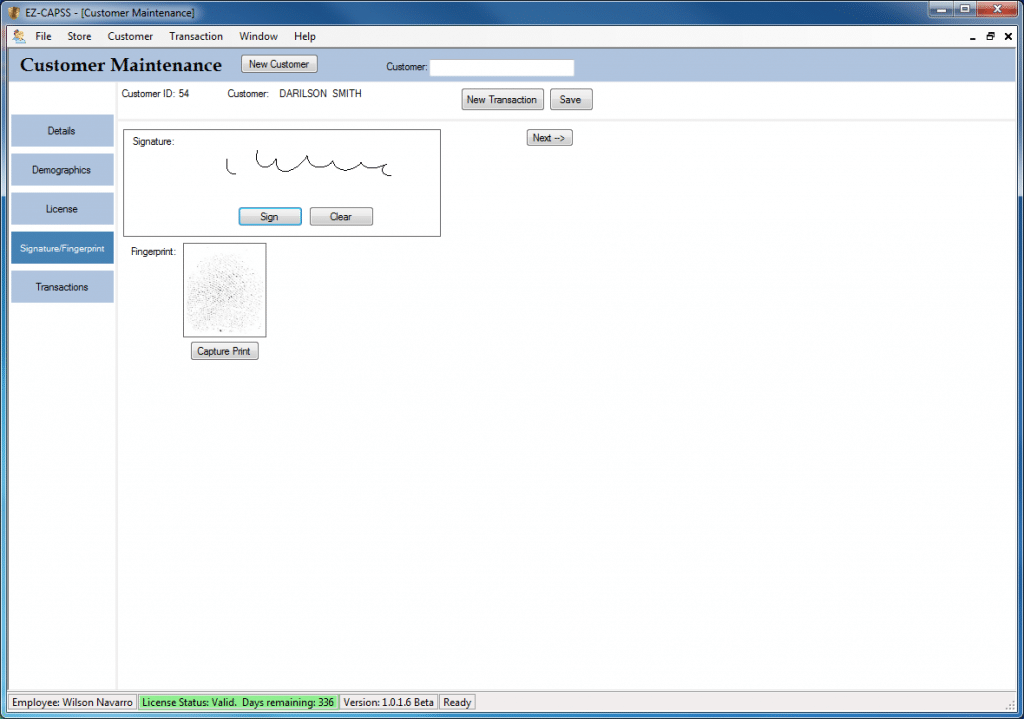This screenshot has width=1024, height=719.
Task: Minimize the inner Customer Maintenance window
Action: [973, 36]
